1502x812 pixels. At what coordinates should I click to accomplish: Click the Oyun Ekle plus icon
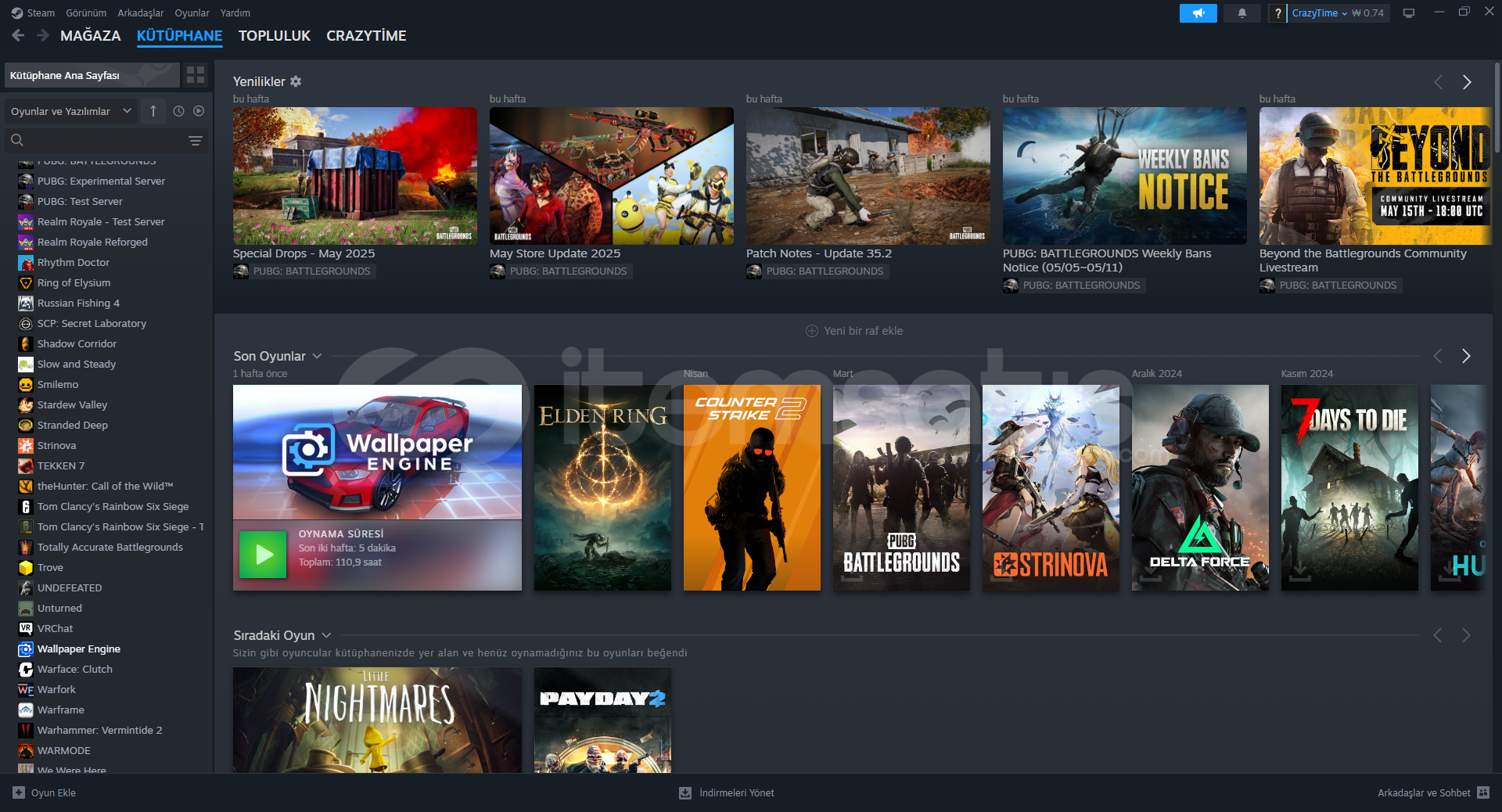19,792
